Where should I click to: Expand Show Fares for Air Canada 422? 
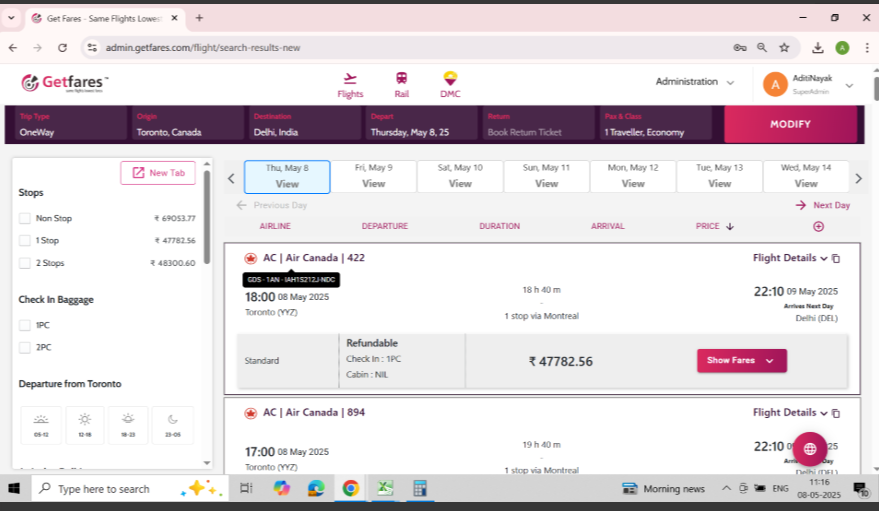point(741,361)
